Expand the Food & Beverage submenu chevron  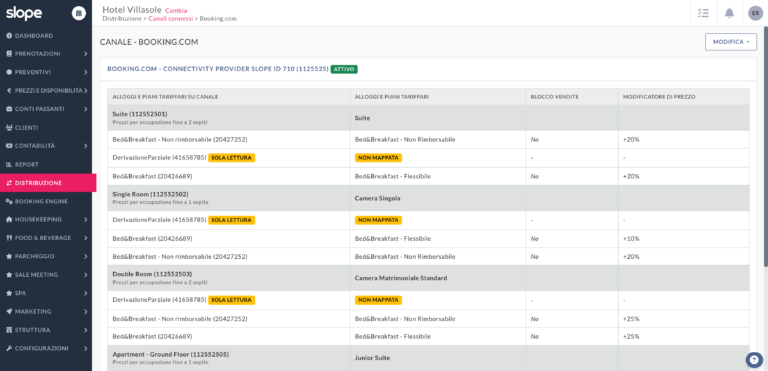pyautogui.click(x=86, y=238)
